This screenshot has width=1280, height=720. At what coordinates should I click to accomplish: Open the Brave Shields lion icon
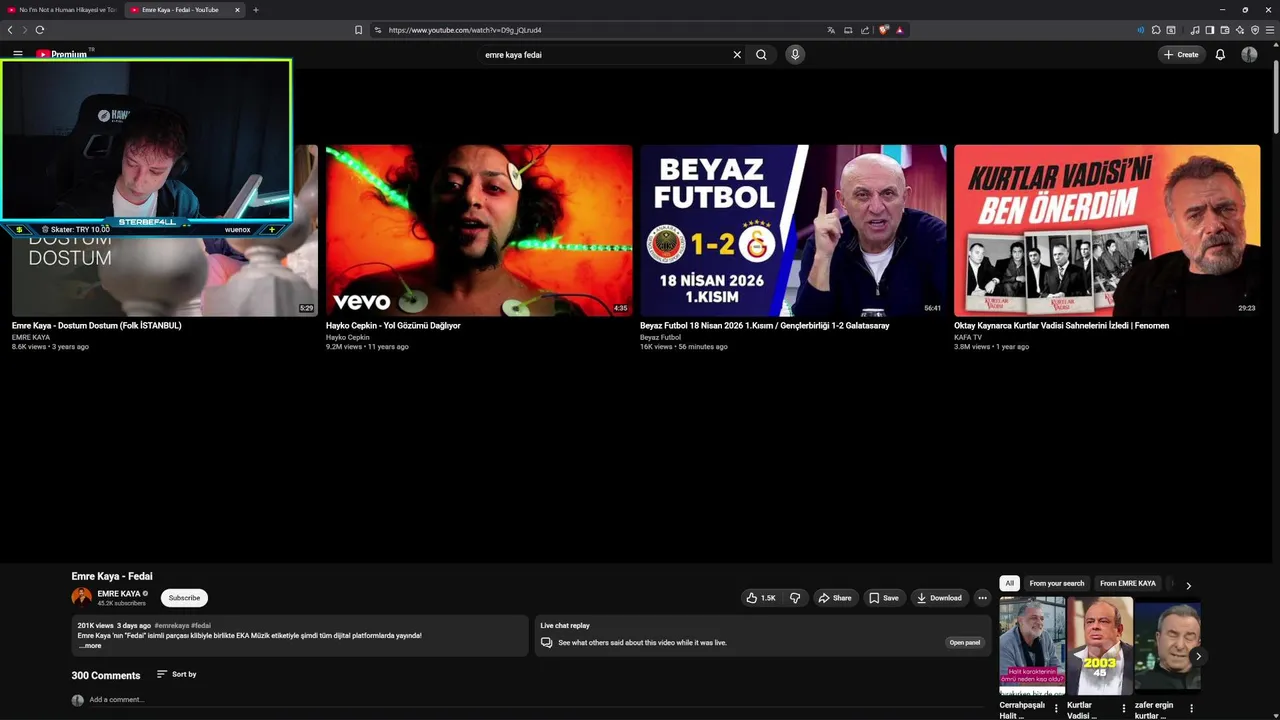coord(883,30)
